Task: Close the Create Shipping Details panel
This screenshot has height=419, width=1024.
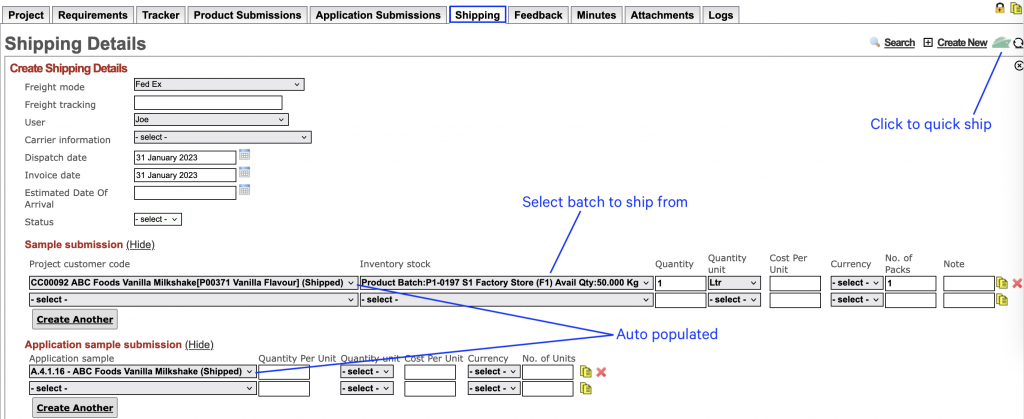Action: (1018, 65)
